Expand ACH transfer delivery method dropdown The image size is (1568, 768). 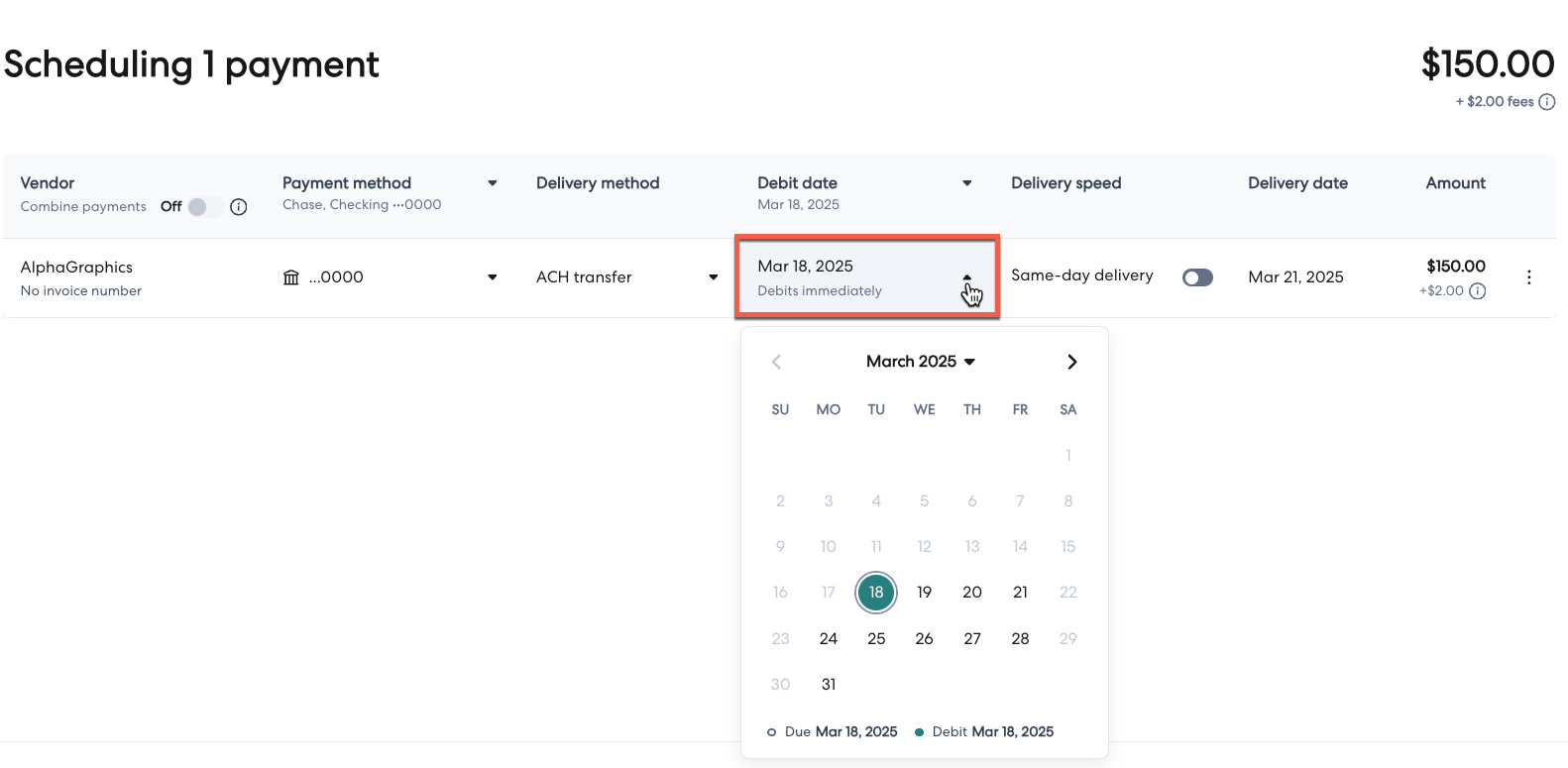(x=713, y=277)
